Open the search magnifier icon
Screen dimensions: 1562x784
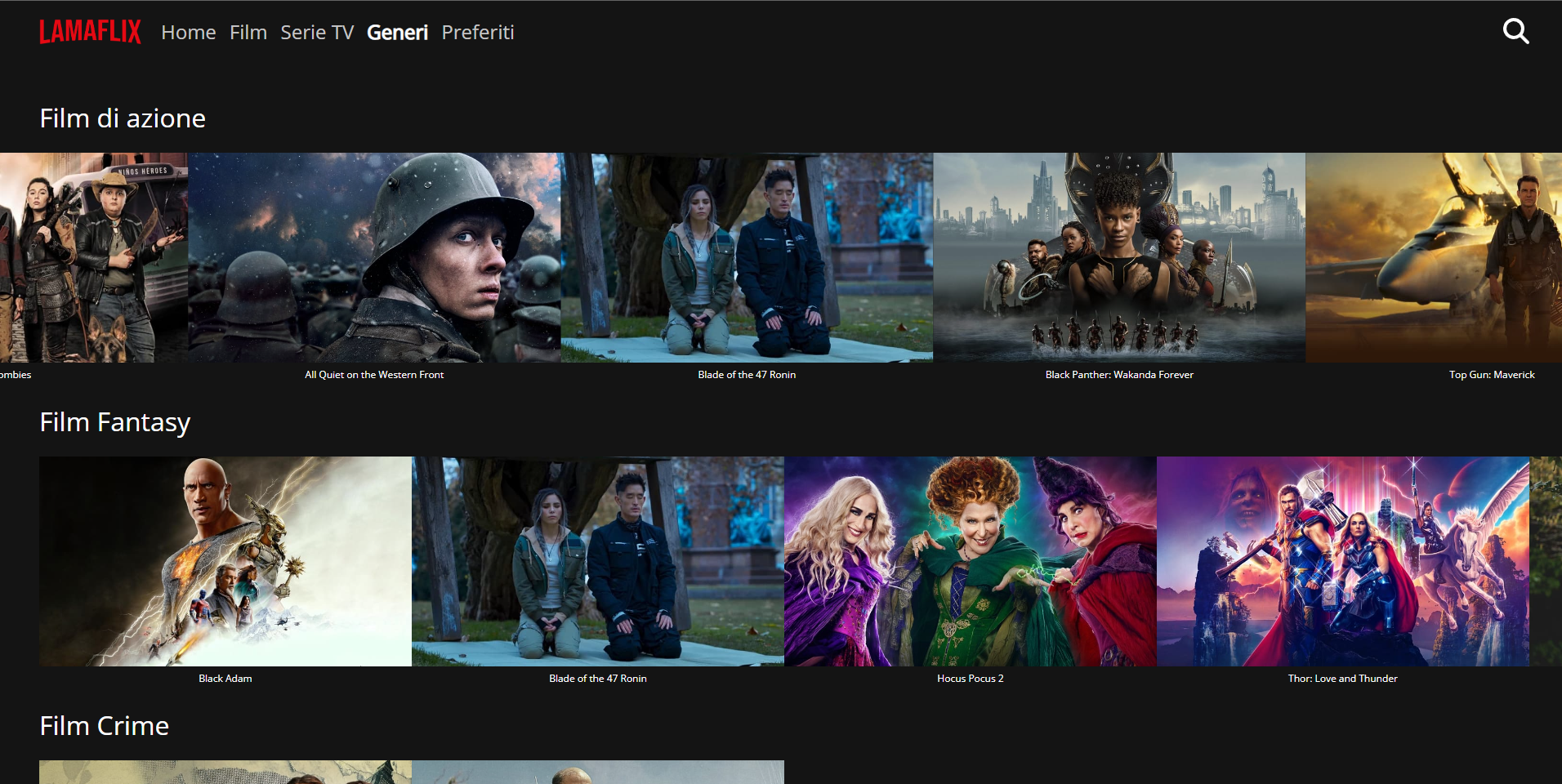(1515, 31)
